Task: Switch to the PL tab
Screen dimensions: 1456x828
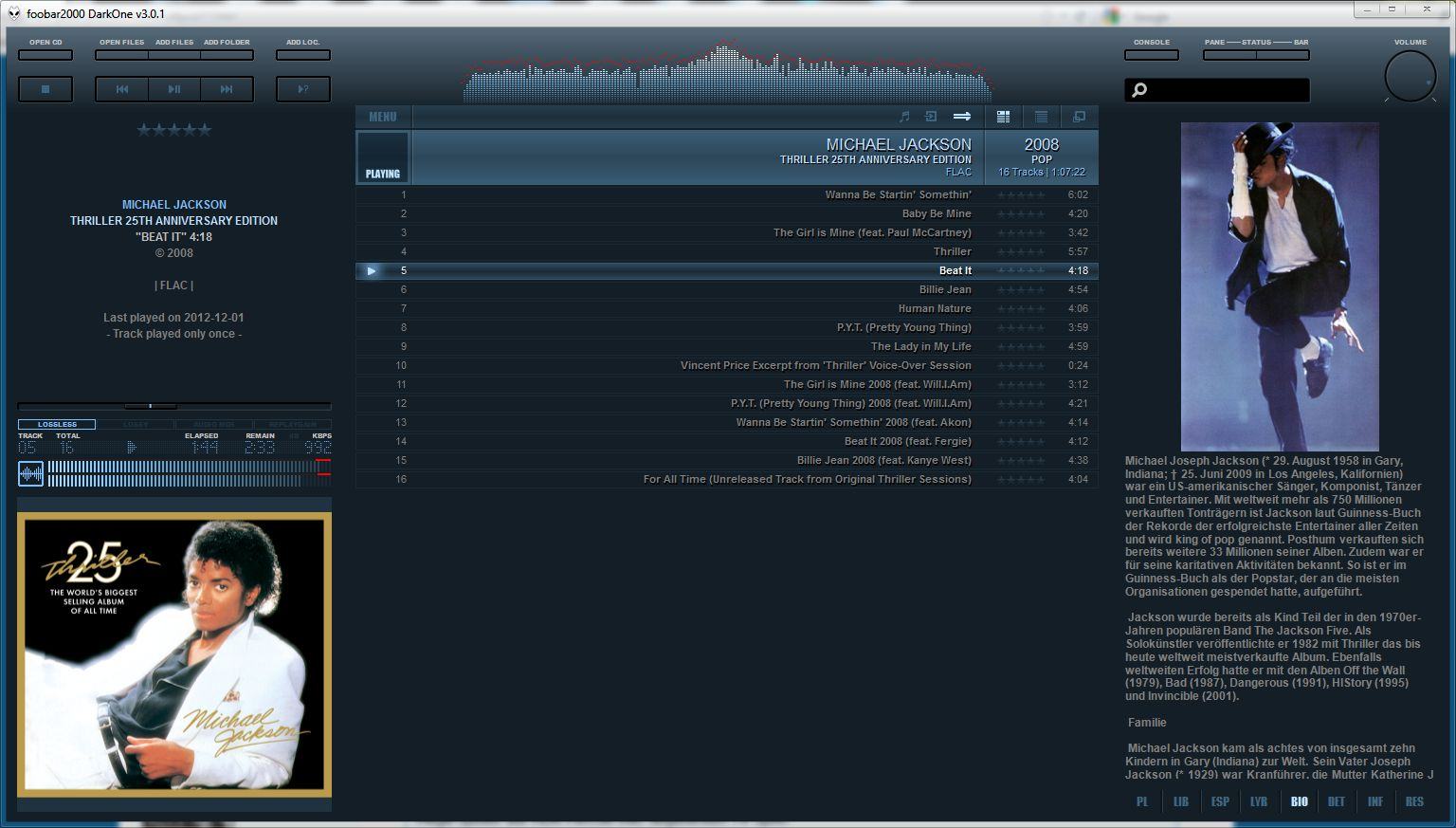Action: pyautogui.click(x=1142, y=801)
